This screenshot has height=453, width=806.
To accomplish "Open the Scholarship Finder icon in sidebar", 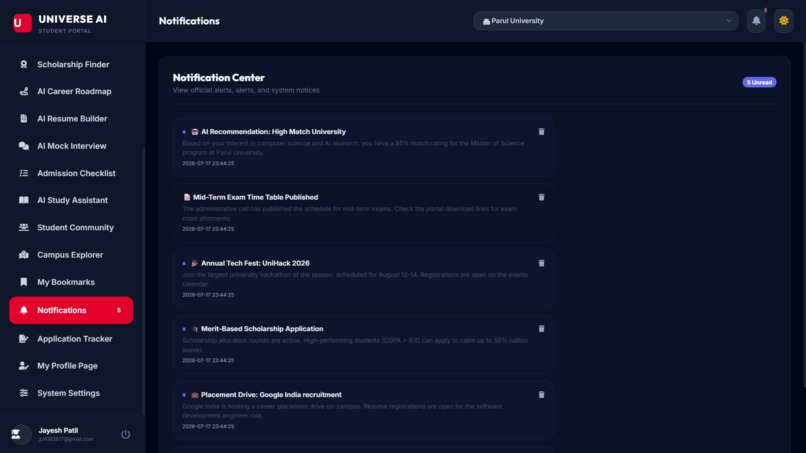I will pos(24,64).
